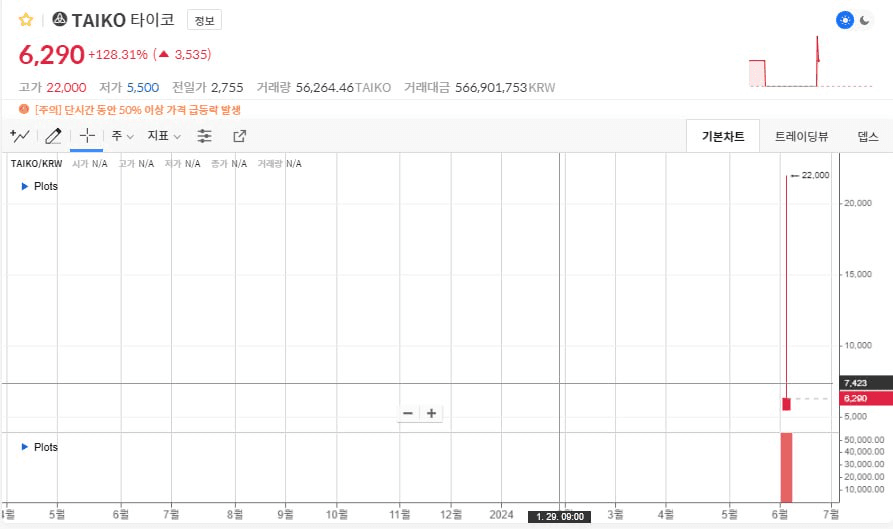The width and height of the screenshot is (893, 529).
Task: Click the 7,423 crosshair price label
Action: pos(866,383)
